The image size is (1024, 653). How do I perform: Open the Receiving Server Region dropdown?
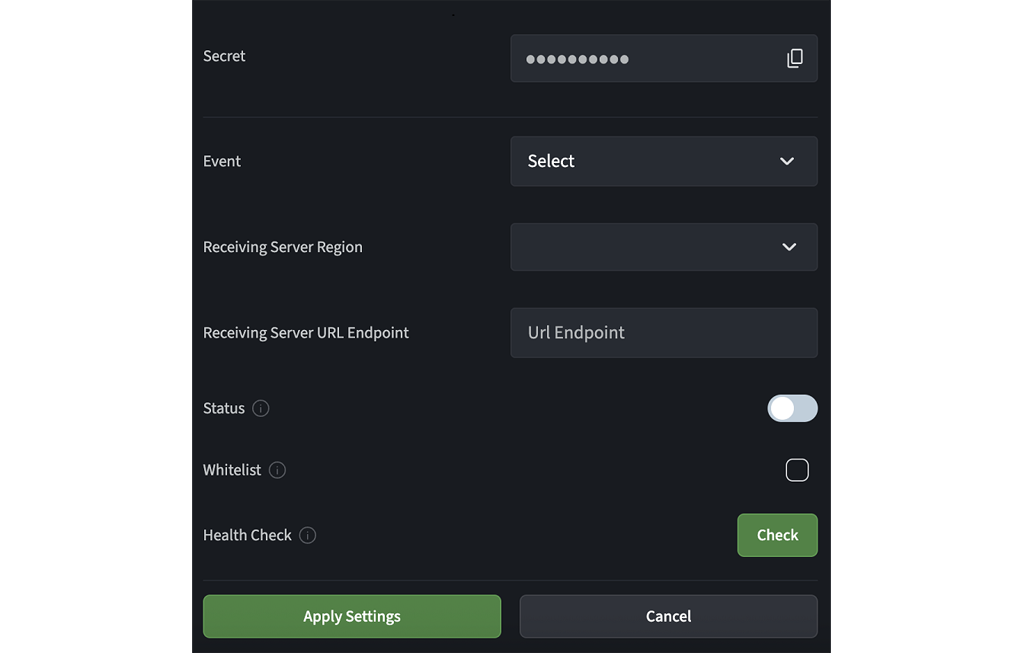click(664, 247)
